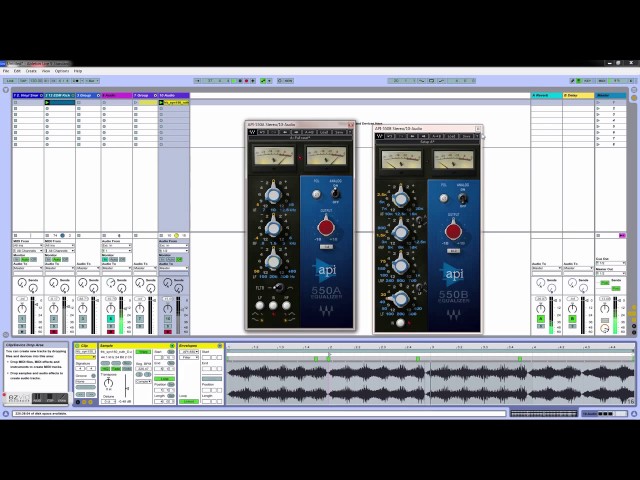Image resolution: width=640 pixels, height=480 pixels.
Task: Toggle the Warp button in Sample box
Action: coord(143,352)
